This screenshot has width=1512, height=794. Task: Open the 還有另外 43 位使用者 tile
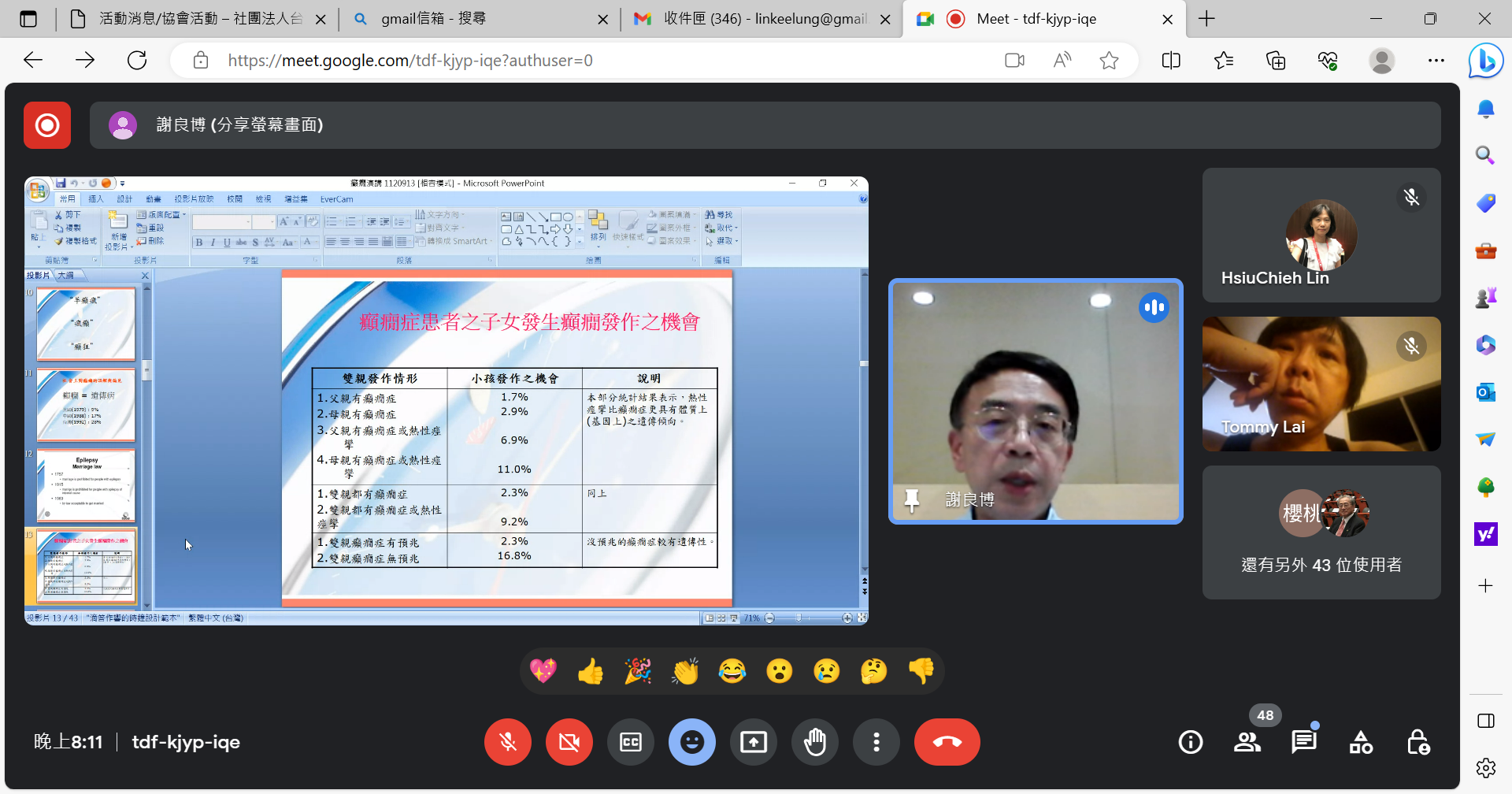[x=1321, y=532]
